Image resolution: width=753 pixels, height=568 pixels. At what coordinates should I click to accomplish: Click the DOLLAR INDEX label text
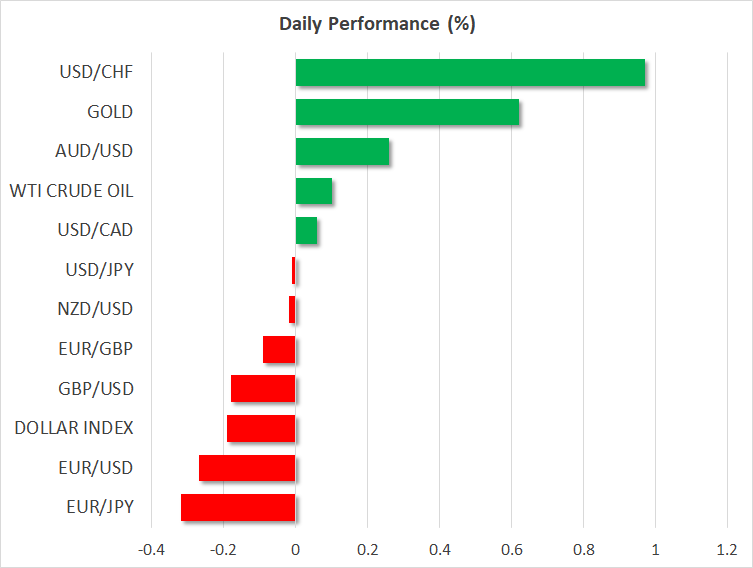pyautogui.click(x=74, y=428)
